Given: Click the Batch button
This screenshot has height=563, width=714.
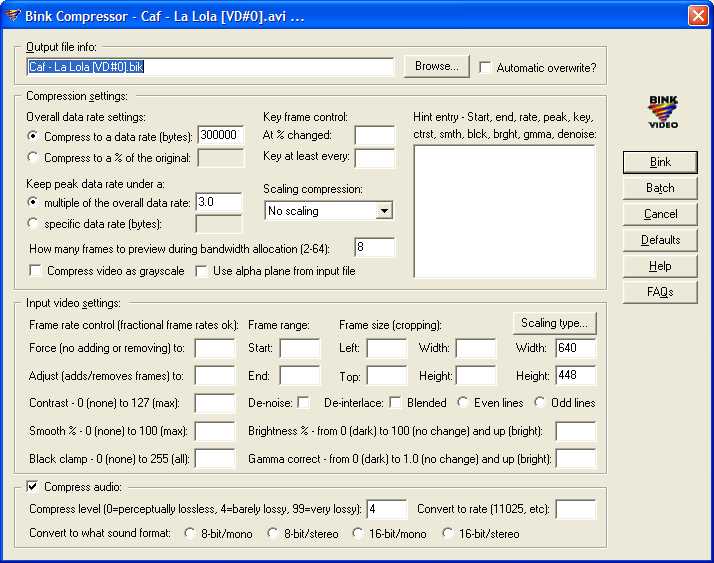Looking at the screenshot, I should click(660, 188).
